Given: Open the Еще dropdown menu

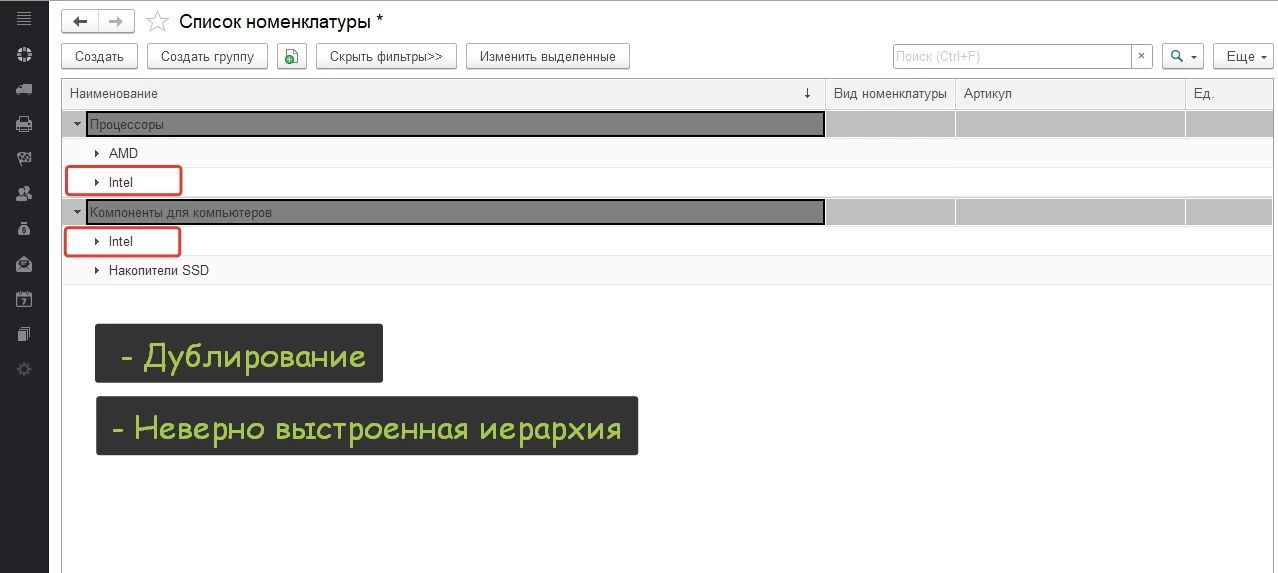Looking at the screenshot, I should [1243, 57].
